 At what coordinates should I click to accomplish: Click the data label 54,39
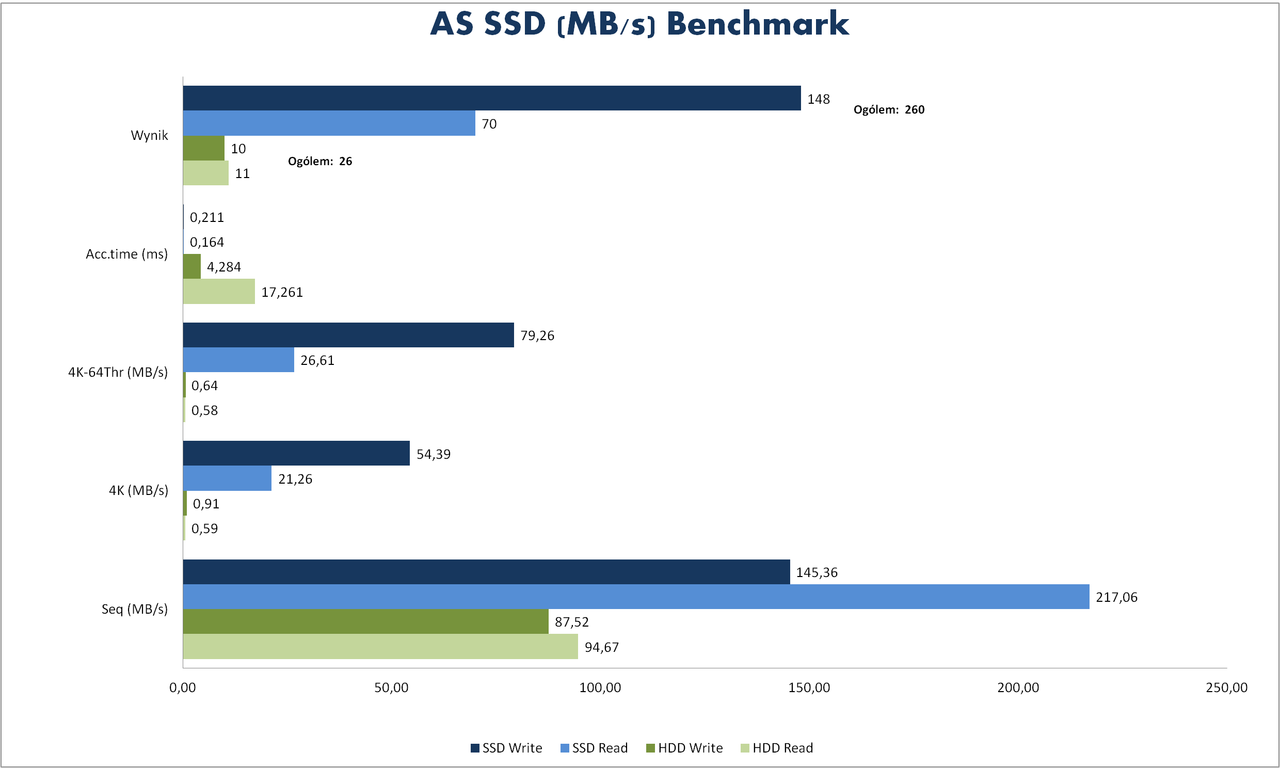pos(433,454)
